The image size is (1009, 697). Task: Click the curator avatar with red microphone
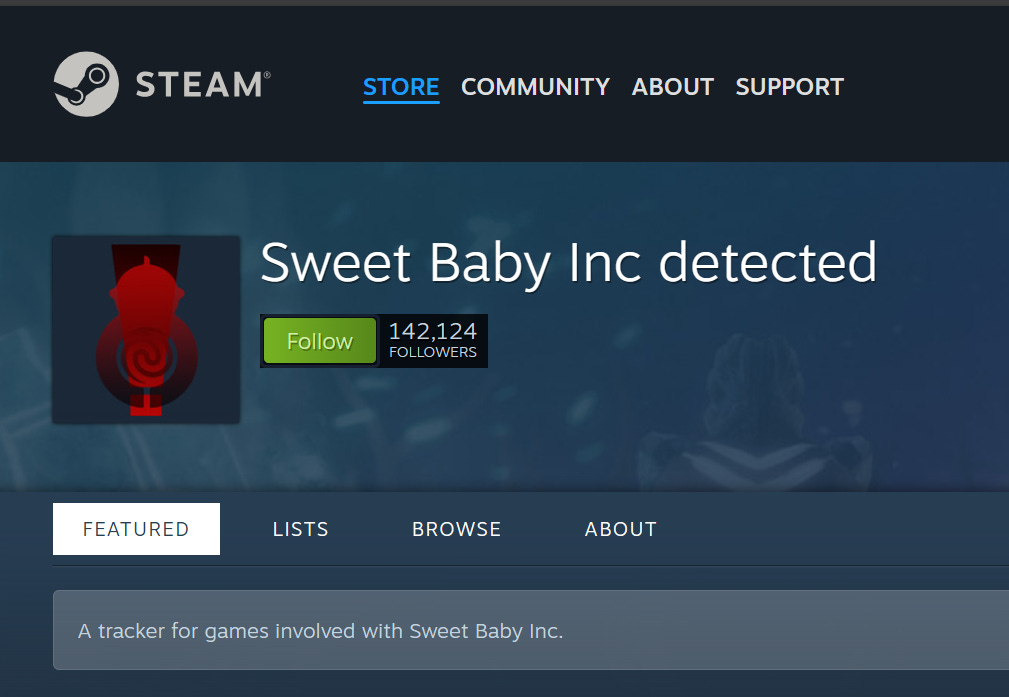(x=146, y=330)
